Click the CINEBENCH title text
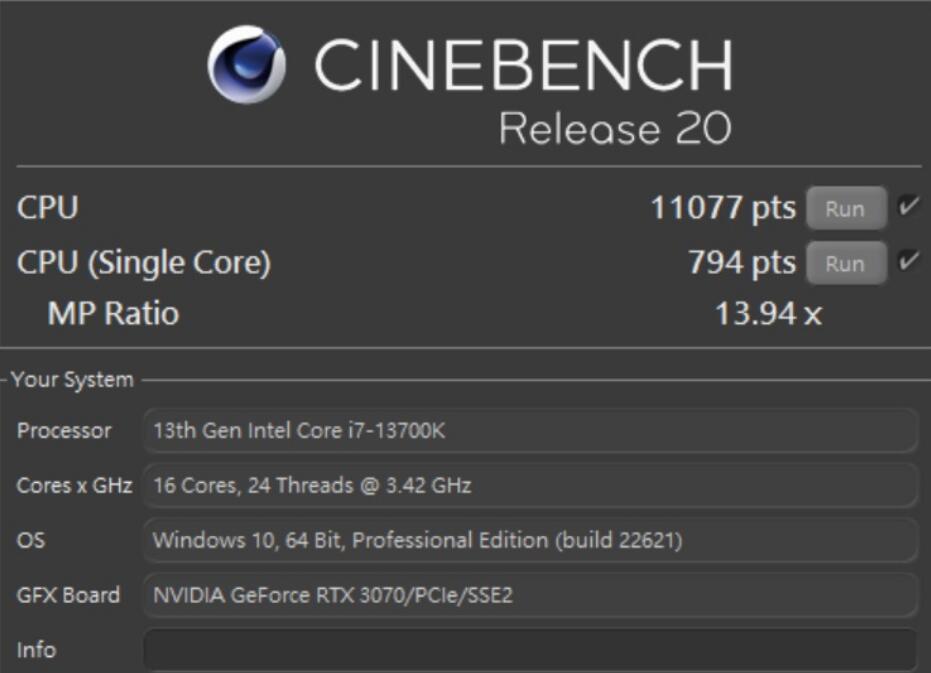 (x=523, y=65)
